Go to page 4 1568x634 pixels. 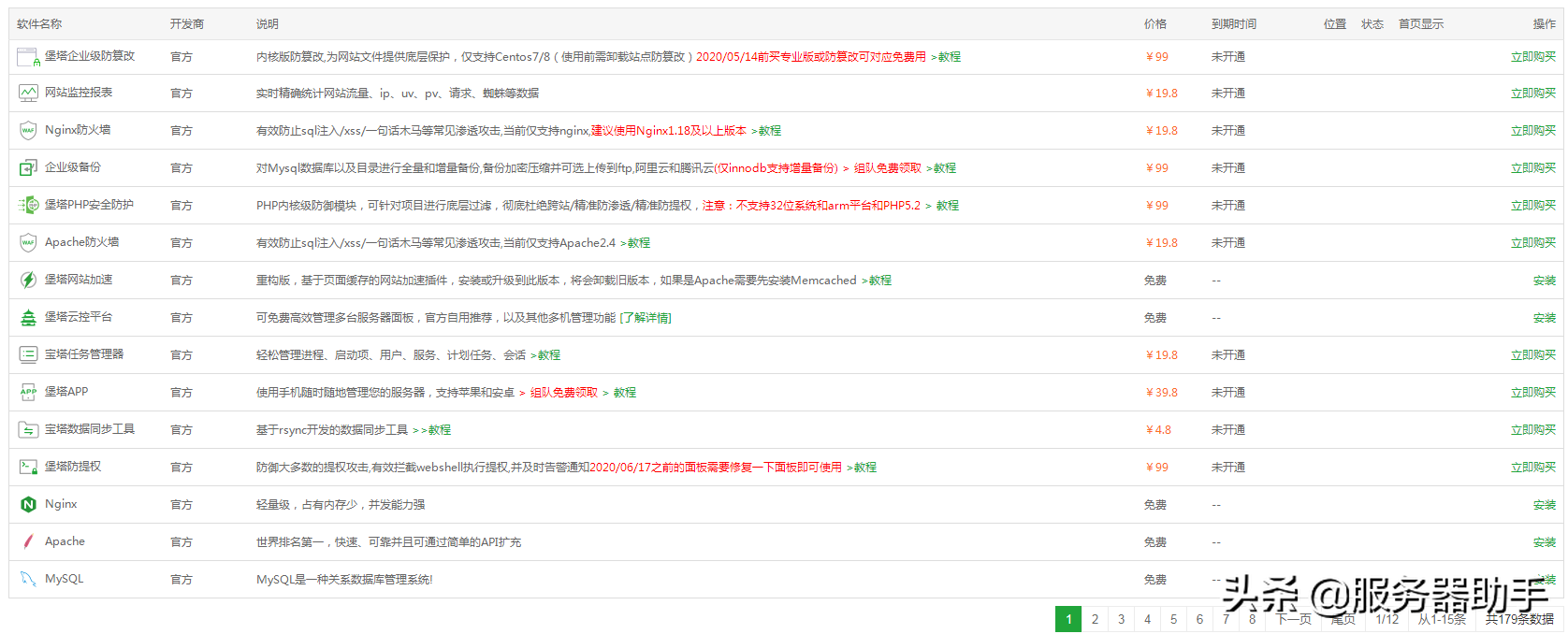click(x=1147, y=619)
